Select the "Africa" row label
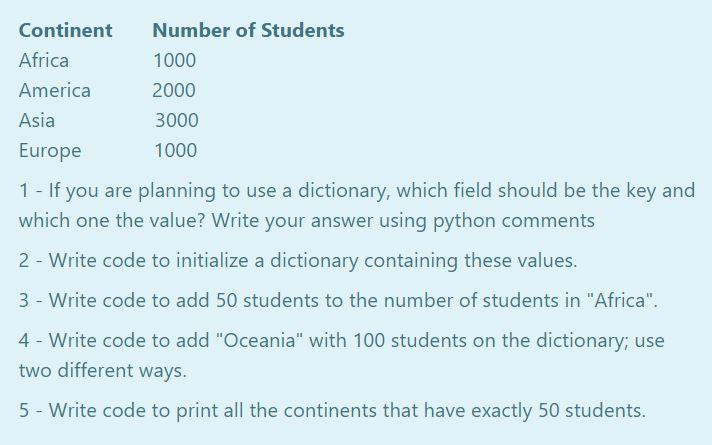The image size is (712, 445). 44,60
